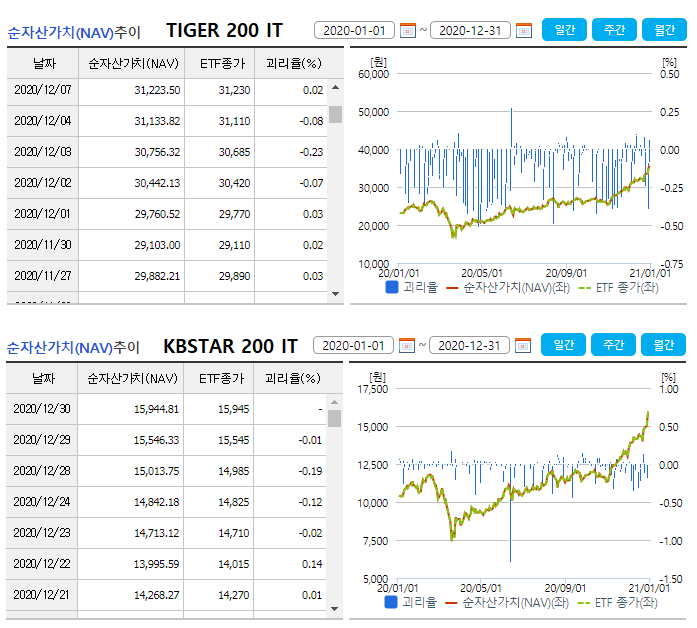Click disparity value 0.14
Viewport: 697px width, 628px height.
click(x=312, y=564)
